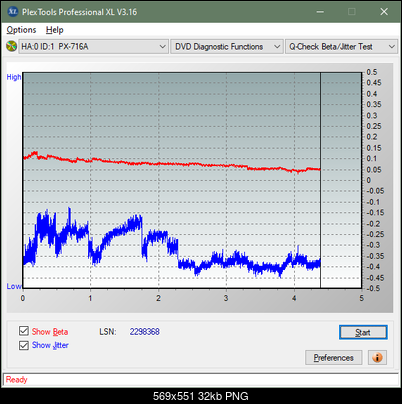Open the Preferences button
This screenshot has height=404, width=402.
[334, 358]
